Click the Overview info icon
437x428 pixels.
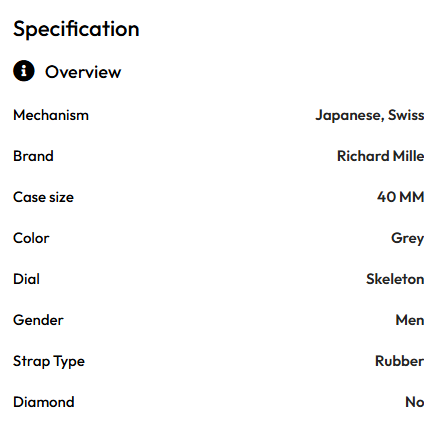pos(24,71)
